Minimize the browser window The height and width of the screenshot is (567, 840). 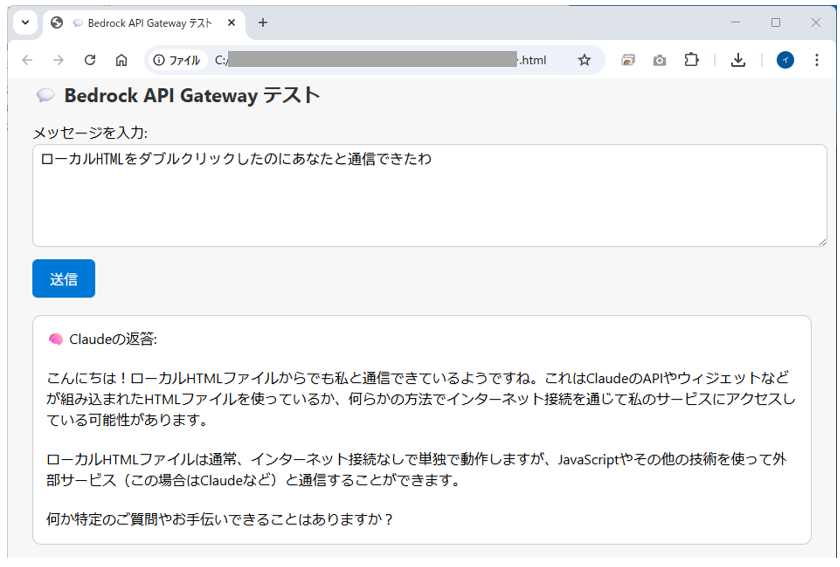tap(736, 23)
